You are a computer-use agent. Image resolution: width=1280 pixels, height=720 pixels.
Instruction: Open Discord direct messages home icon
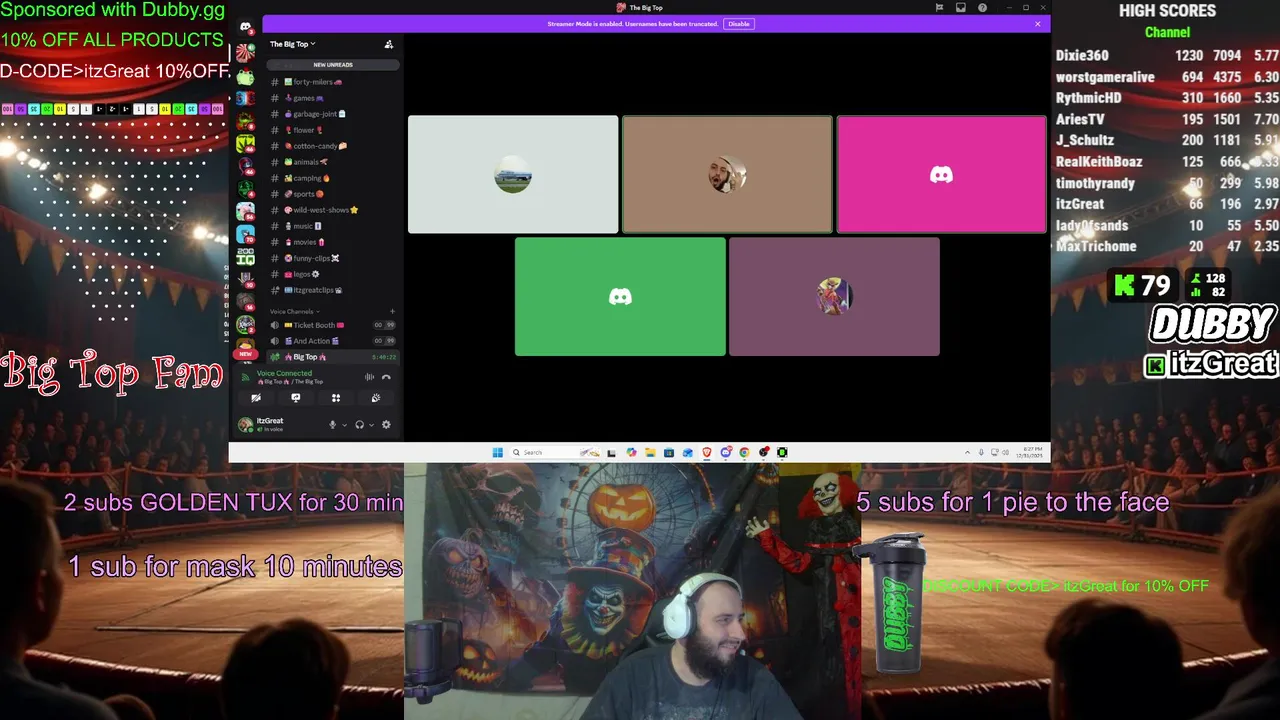pos(245,27)
